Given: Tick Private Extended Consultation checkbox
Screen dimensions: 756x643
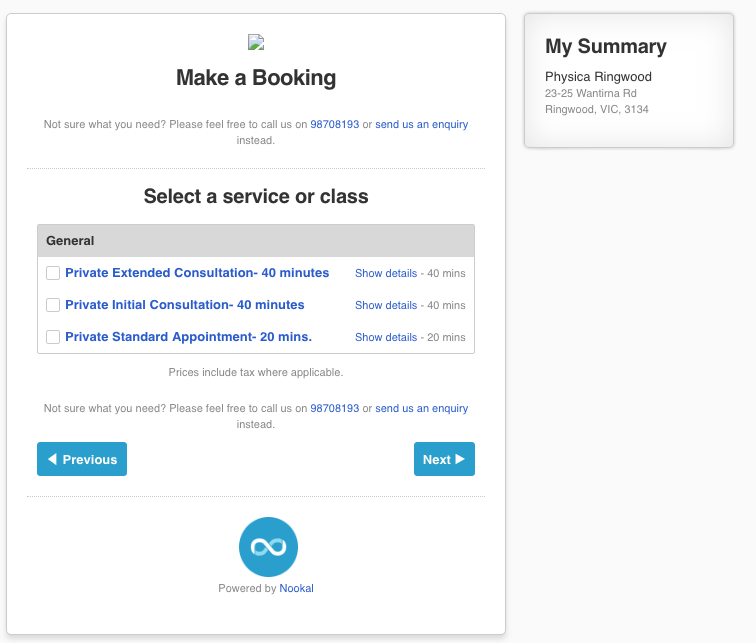Looking at the screenshot, I should [53, 273].
